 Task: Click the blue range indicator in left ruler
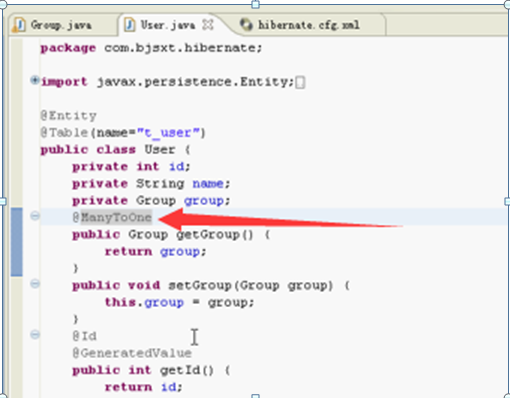[x=17, y=242]
